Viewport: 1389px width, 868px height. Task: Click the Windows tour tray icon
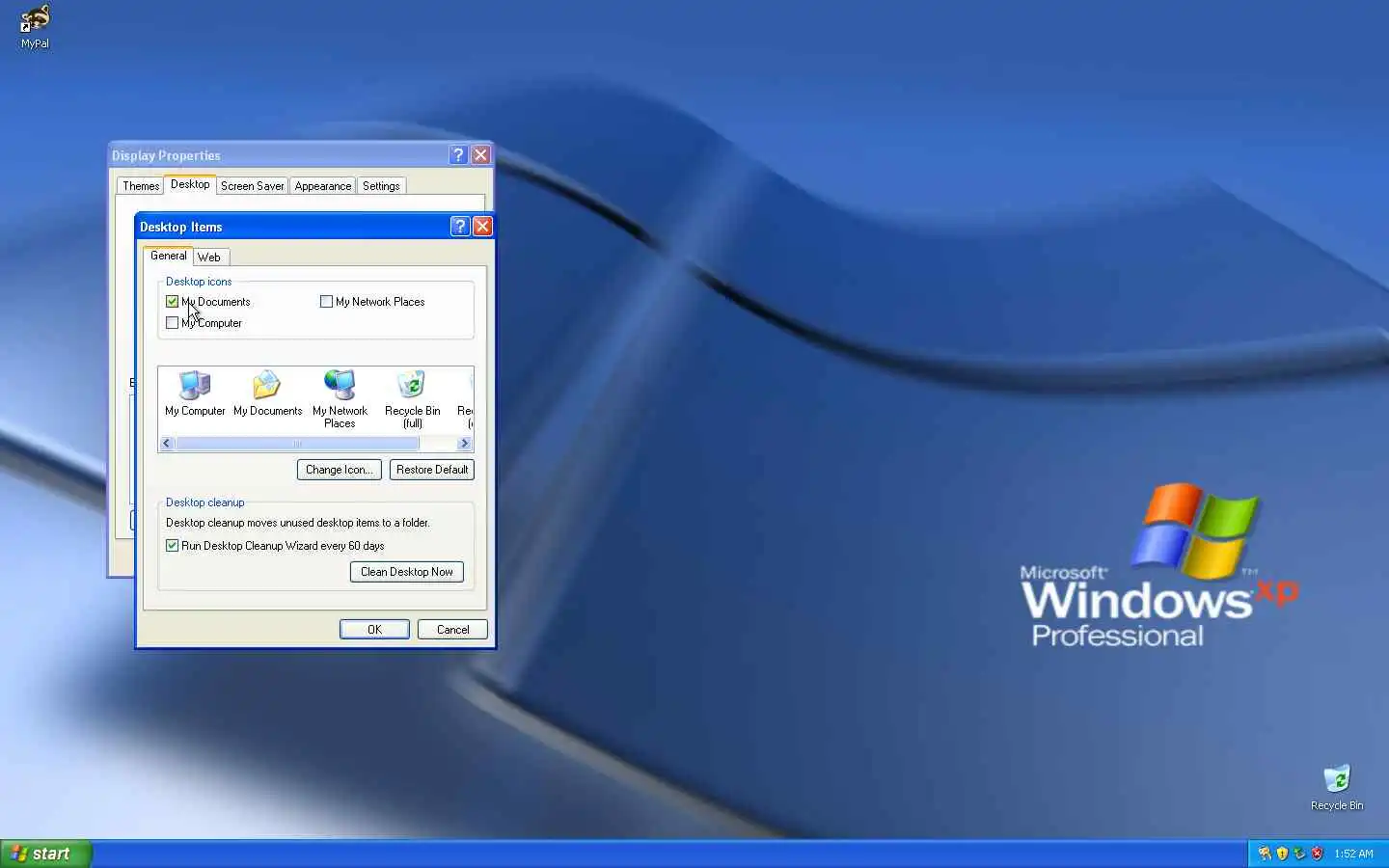click(1265, 854)
